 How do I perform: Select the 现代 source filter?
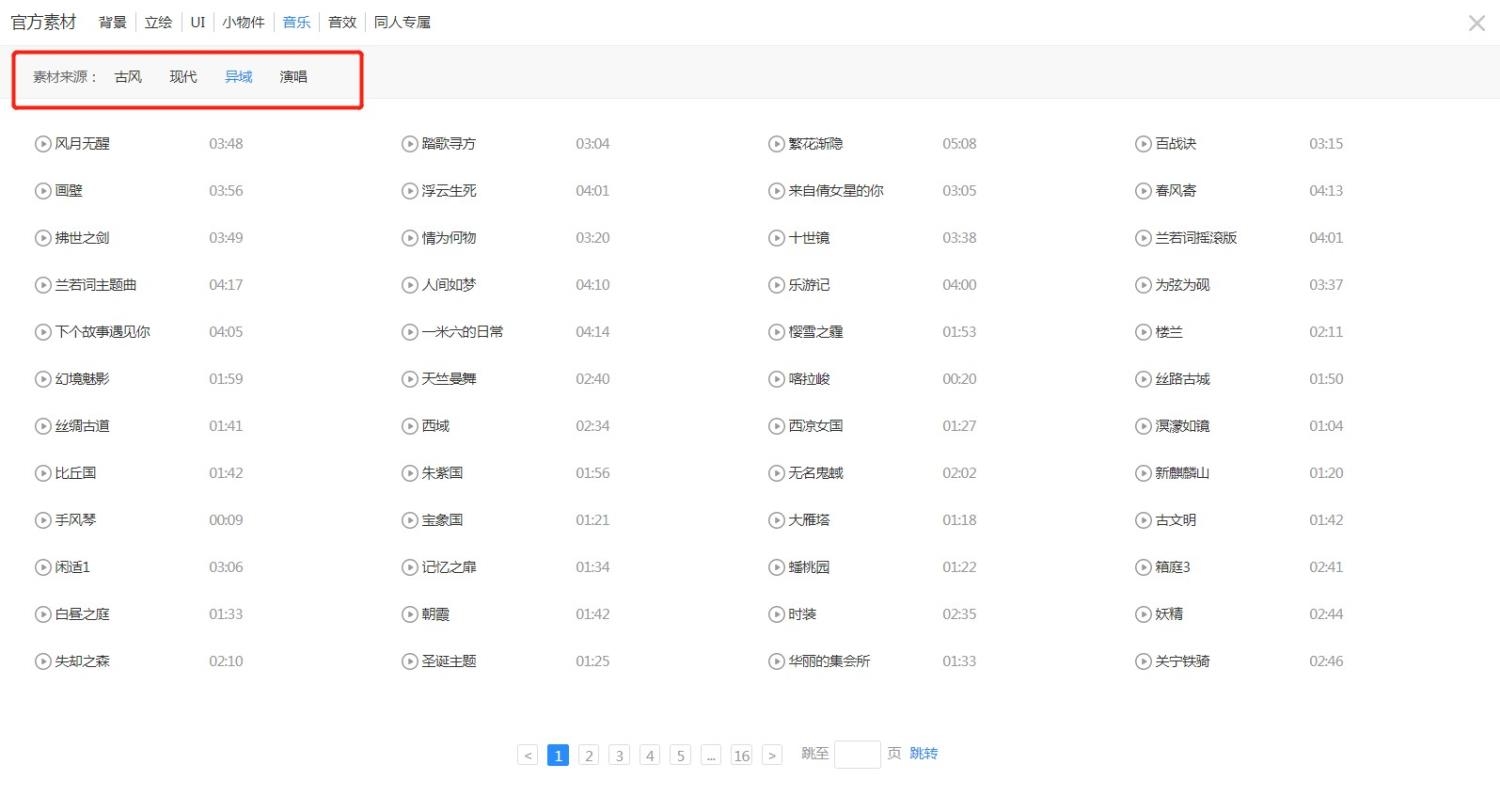tap(183, 77)
